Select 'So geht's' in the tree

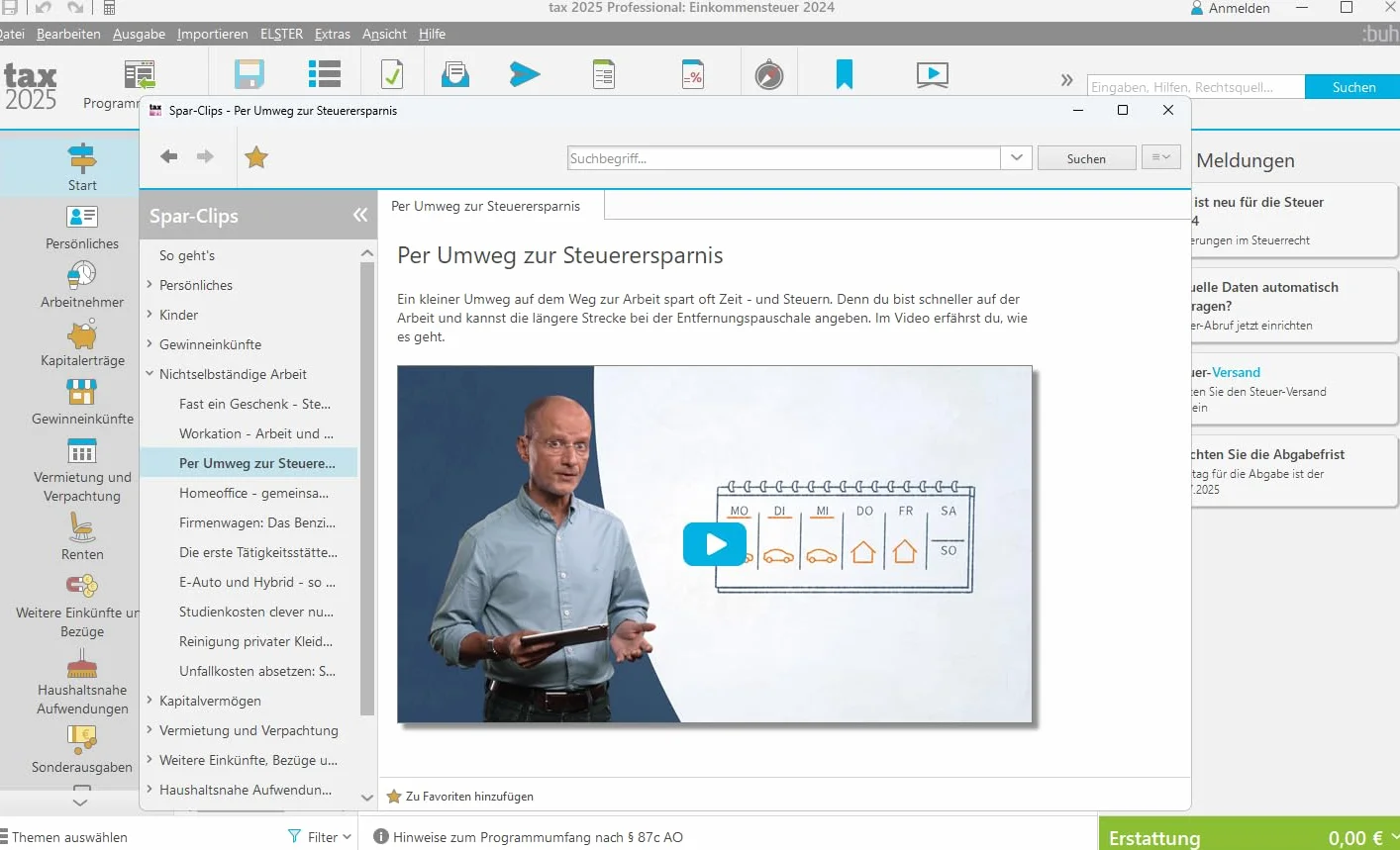click(x=187, y=255)
